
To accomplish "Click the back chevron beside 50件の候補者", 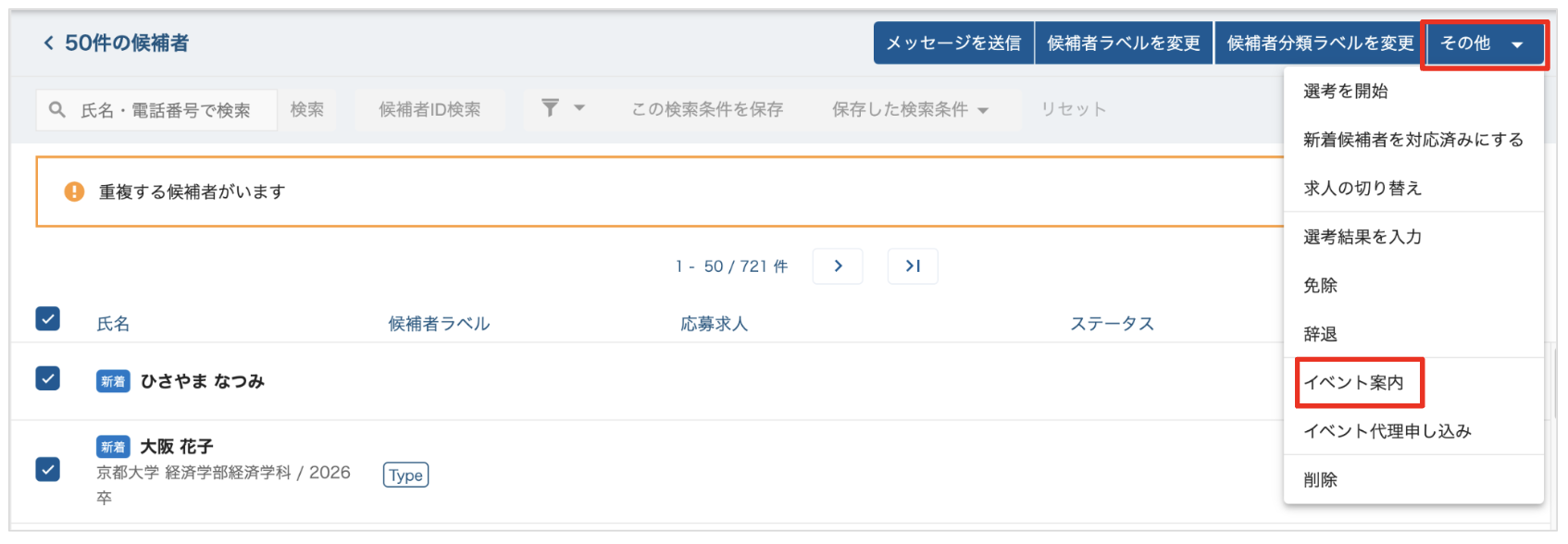I will point(48,43).
